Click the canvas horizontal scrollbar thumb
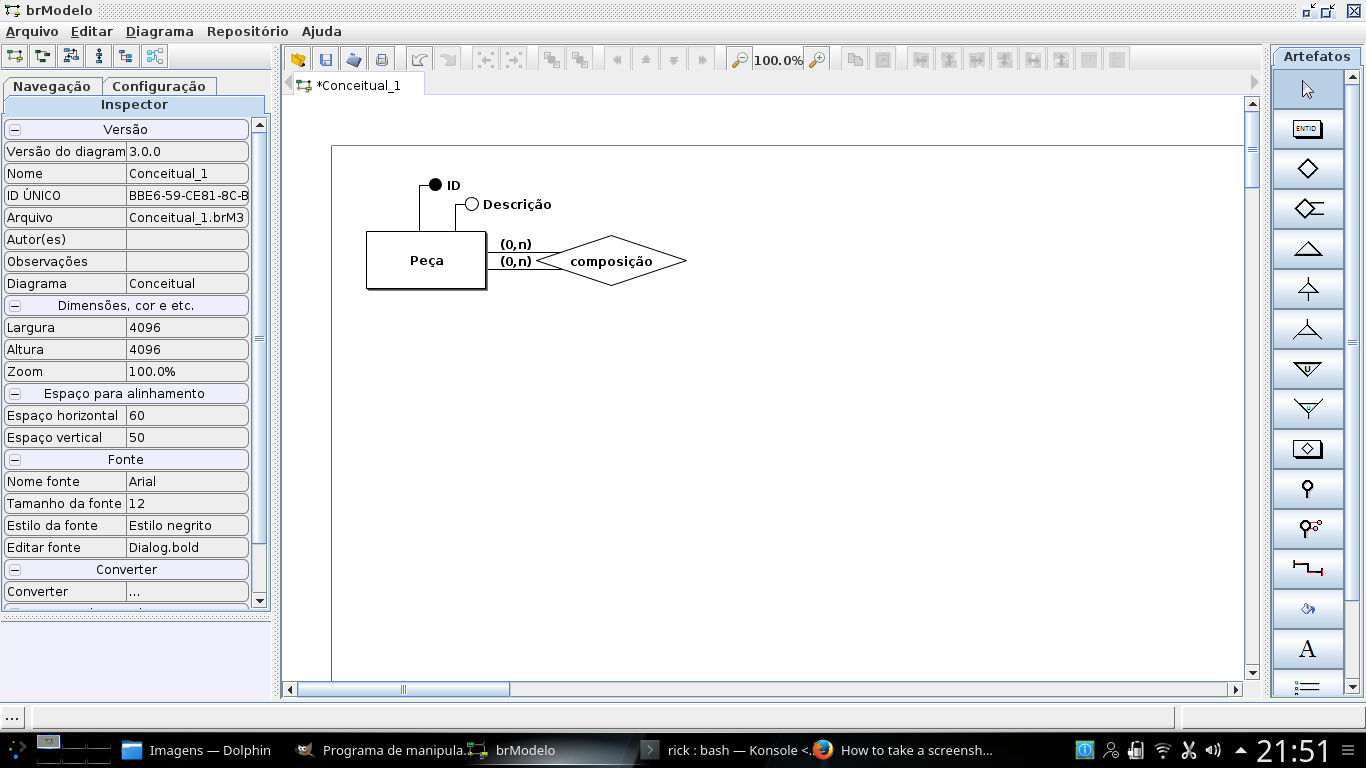The height and width of the screenshot is (768, 1366). pos(404,690)
